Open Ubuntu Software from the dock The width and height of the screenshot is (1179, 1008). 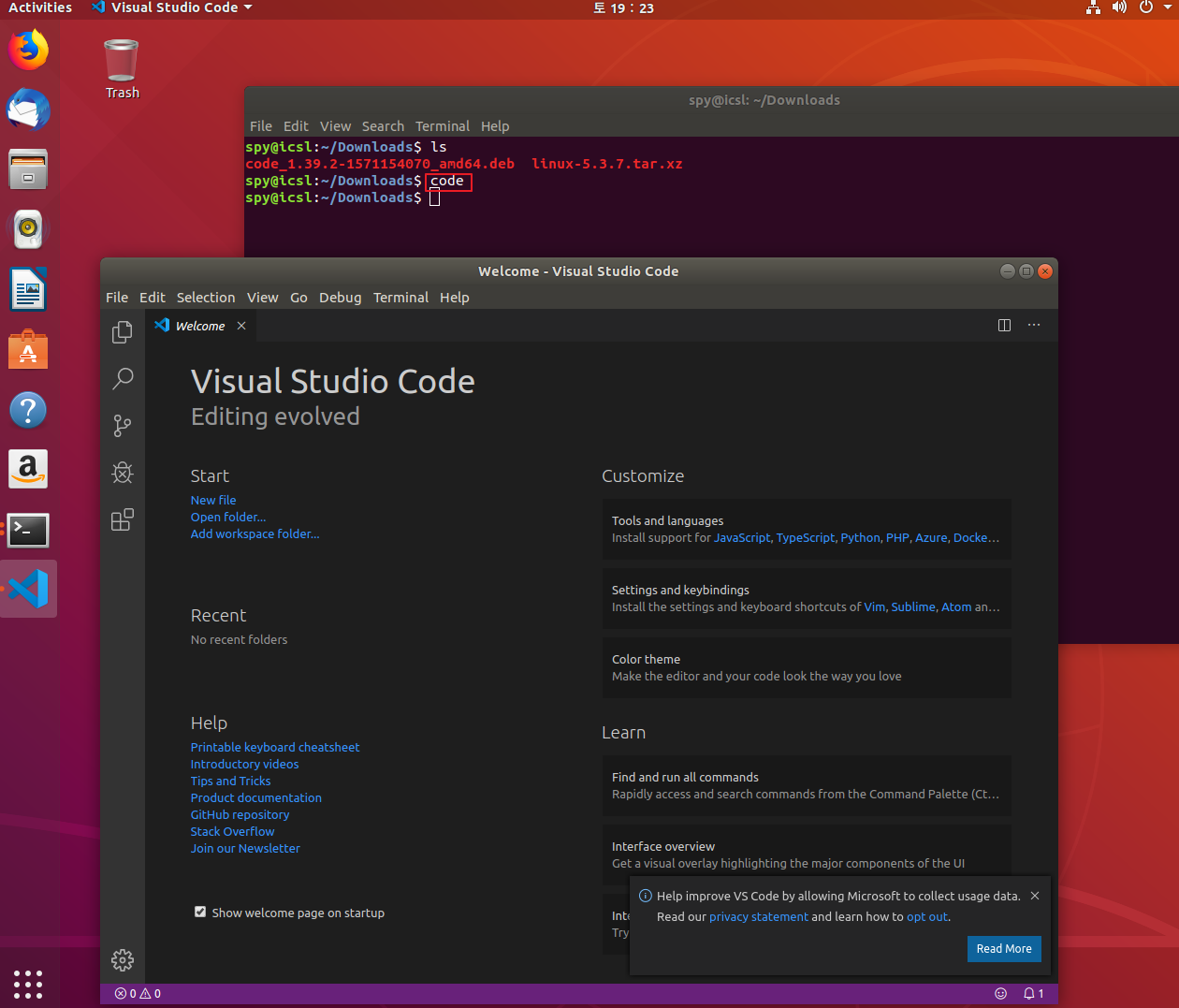coord(28,350)
